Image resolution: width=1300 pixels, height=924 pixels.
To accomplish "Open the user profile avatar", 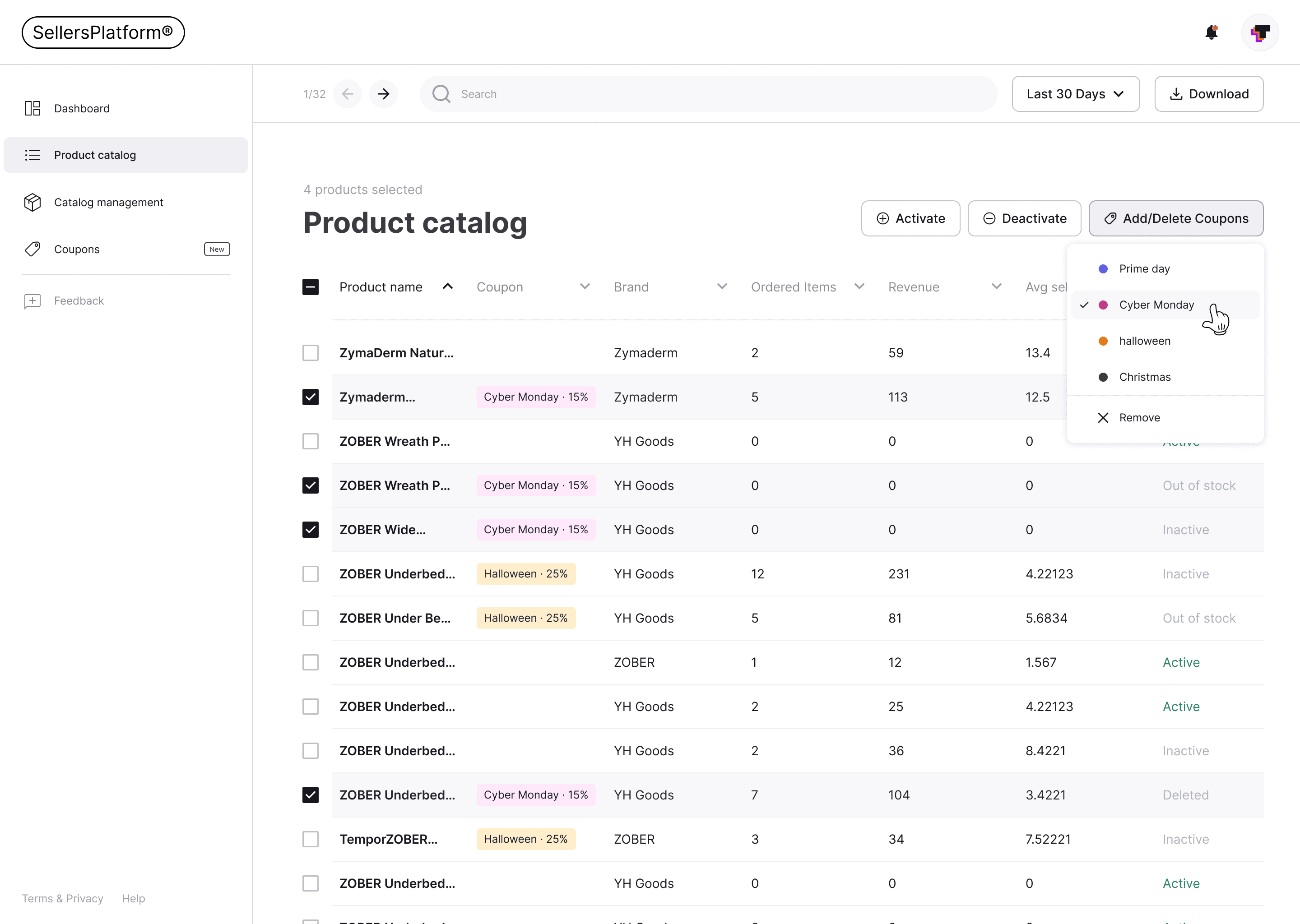I will (x=1259, y=32).
